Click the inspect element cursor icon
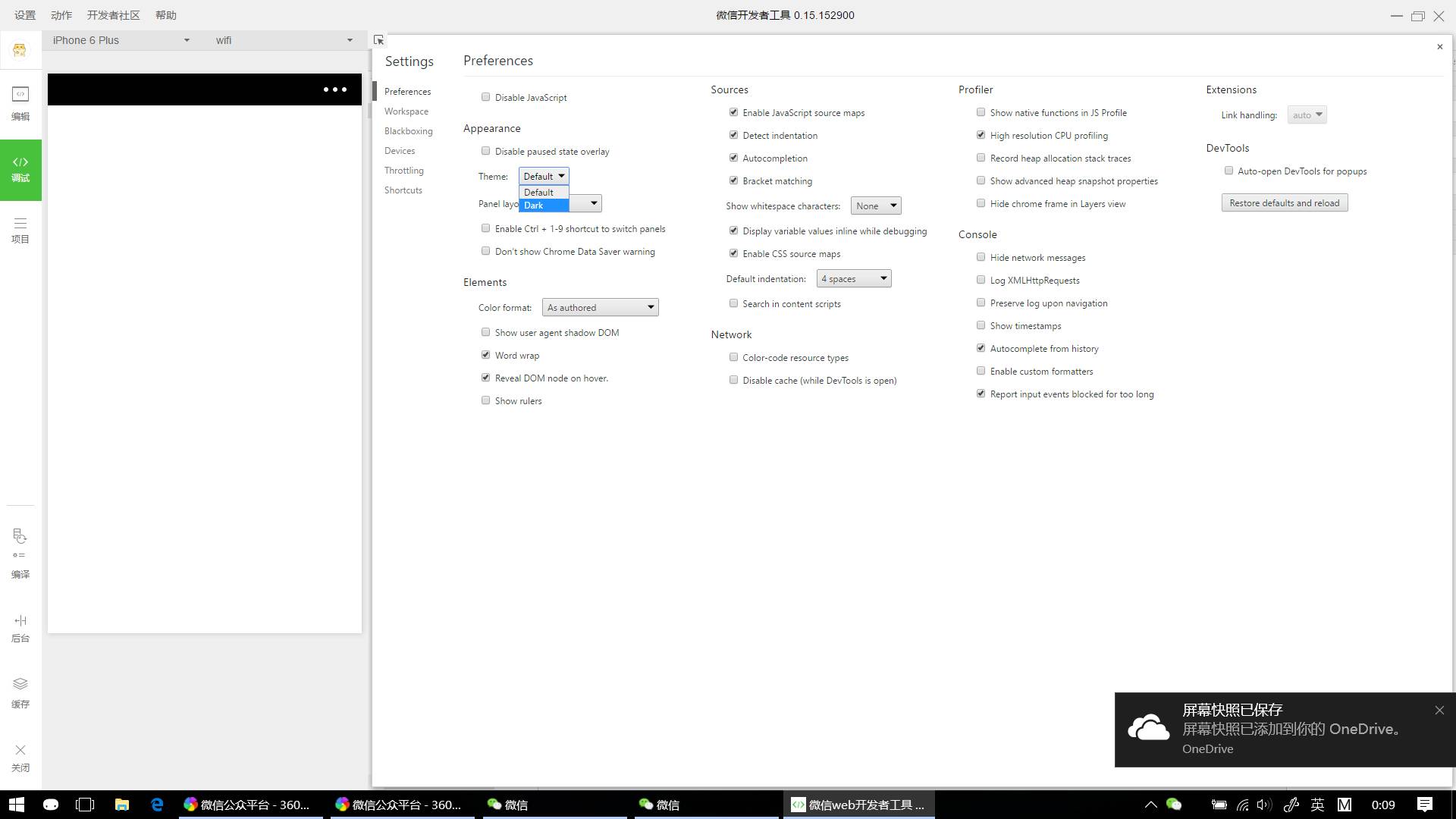The width and height of the screenshot is (1456, 819). coord(378,40)
